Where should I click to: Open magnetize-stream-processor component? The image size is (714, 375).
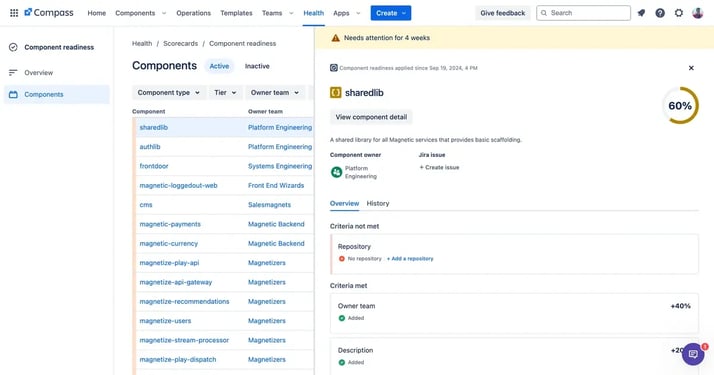click(184, 340)
